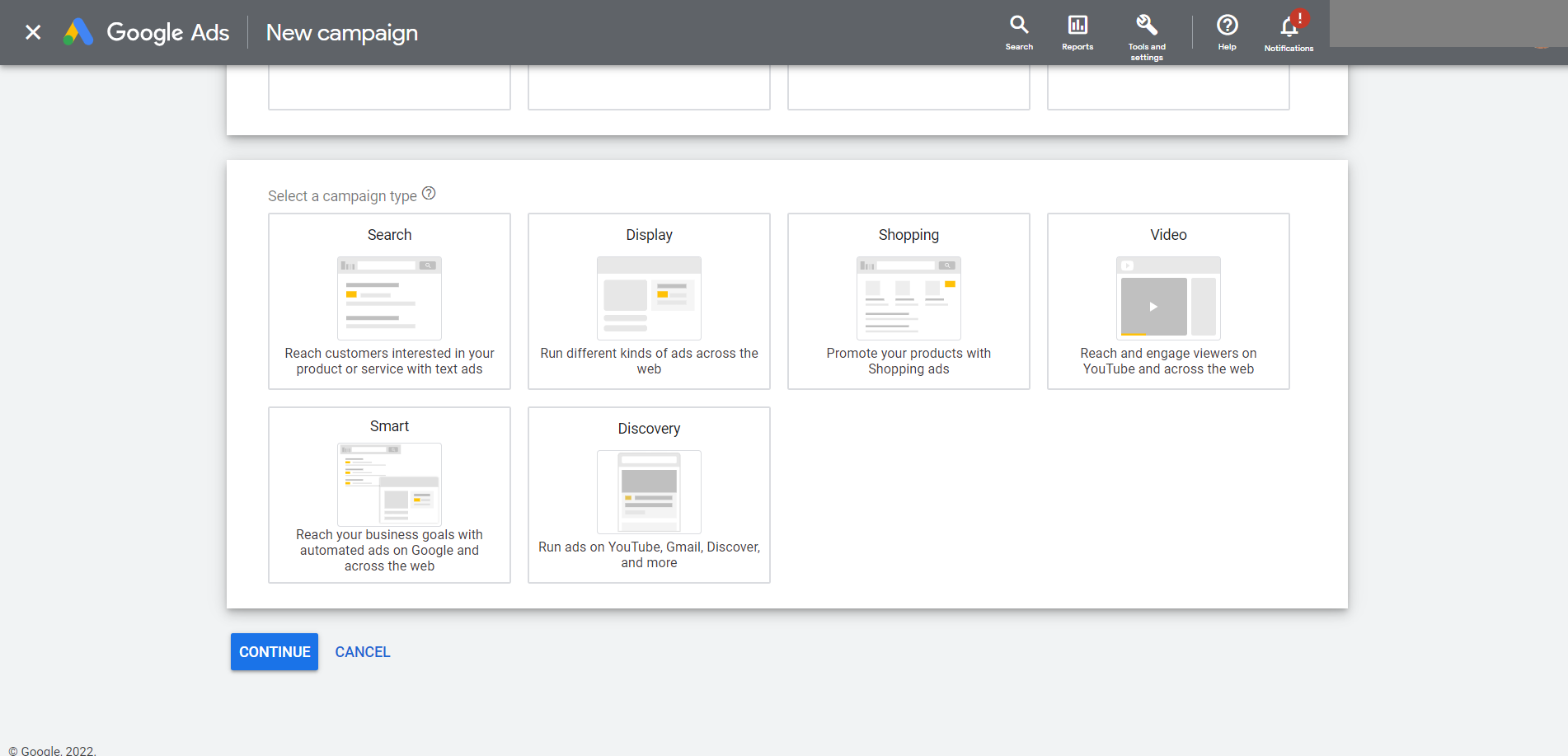1568x756 pixels.
Task: Select the Display campaign type card
Action: tap(649, 301)
